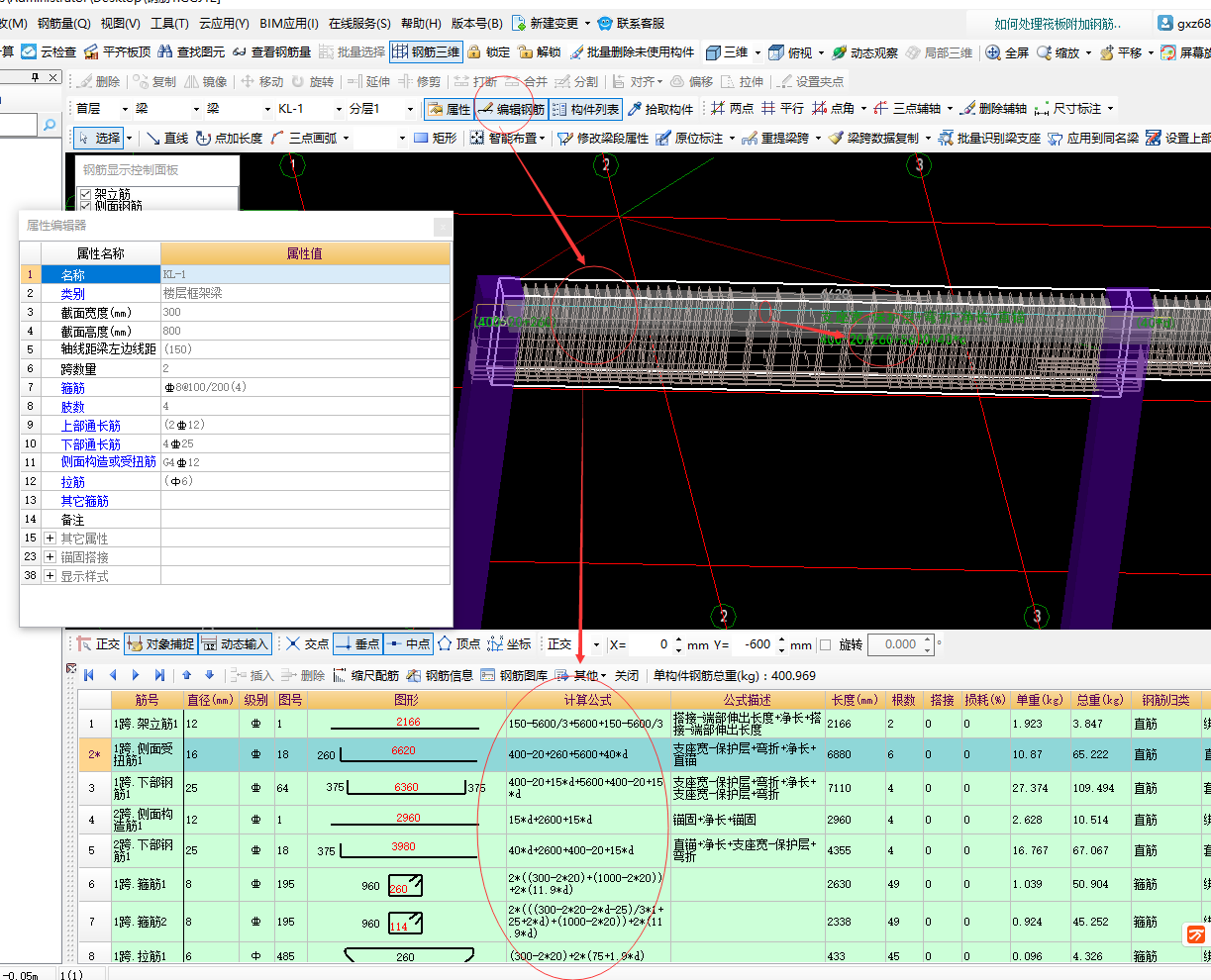Select 两点 two-point axis tool
Screen dimensions: 1211x980
[x=732, y=109]
